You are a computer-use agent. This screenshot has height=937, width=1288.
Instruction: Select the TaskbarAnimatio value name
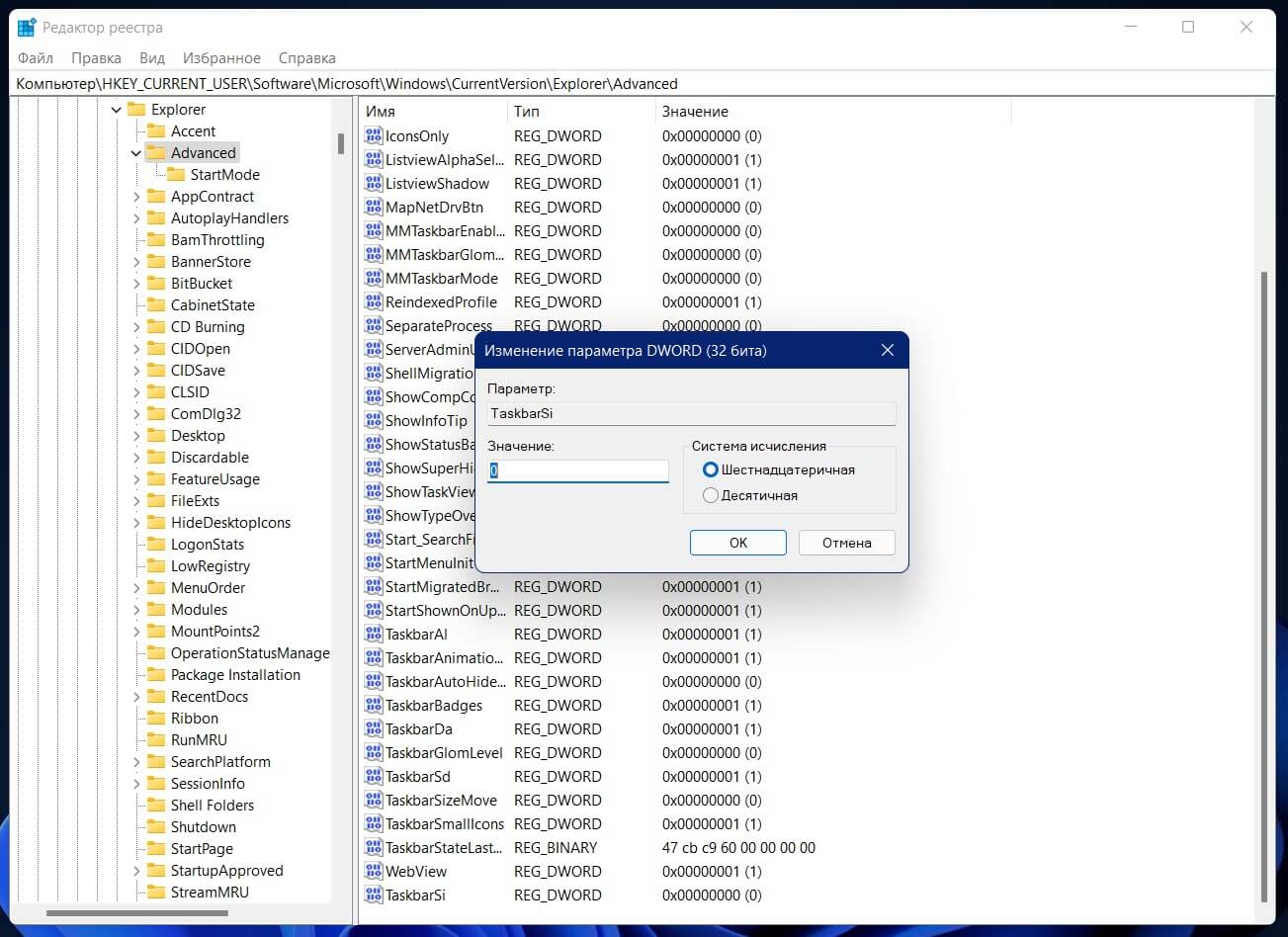tap(445, 657)
